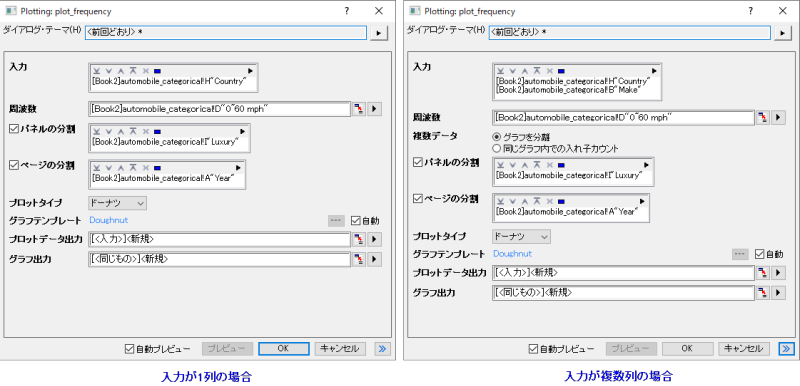The width and height of the screenshot is (800, 386).
Task: Toggle パネルの分割 checkbox in left dialog
Action: [x=14, y=128]
